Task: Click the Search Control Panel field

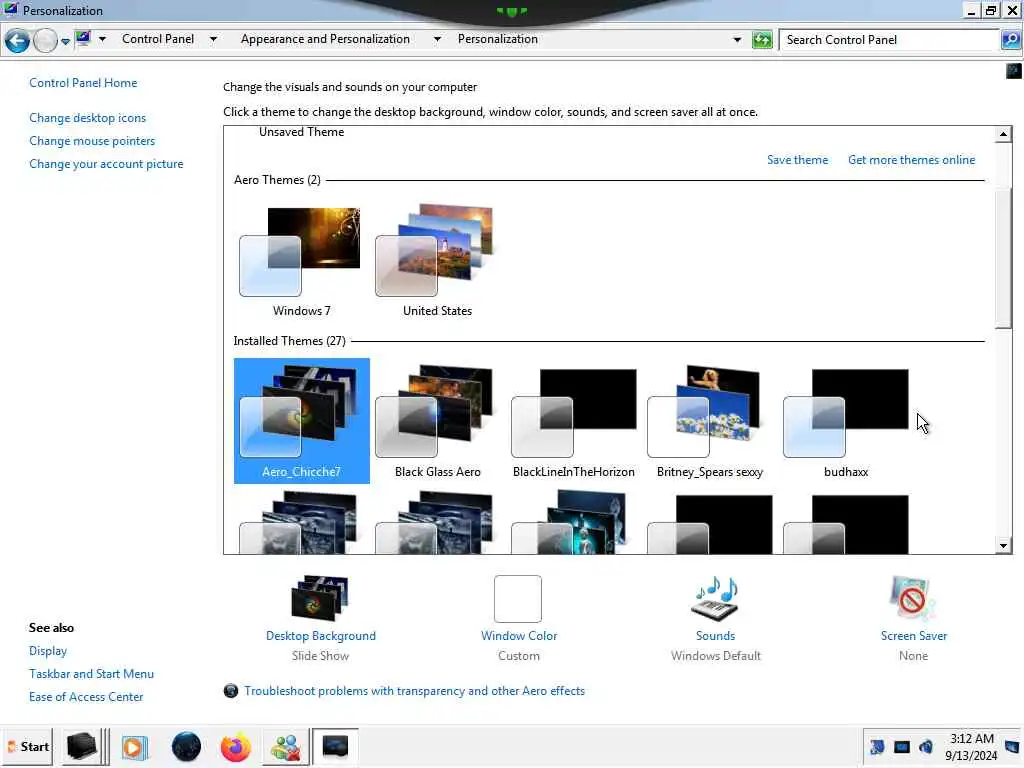Action: pyautogui.click(x=890, y=40)
